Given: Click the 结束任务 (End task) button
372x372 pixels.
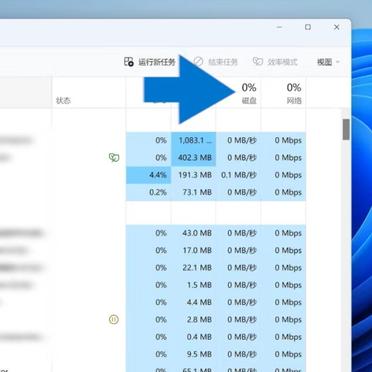Looking at the screenshot, I should 216,62.
